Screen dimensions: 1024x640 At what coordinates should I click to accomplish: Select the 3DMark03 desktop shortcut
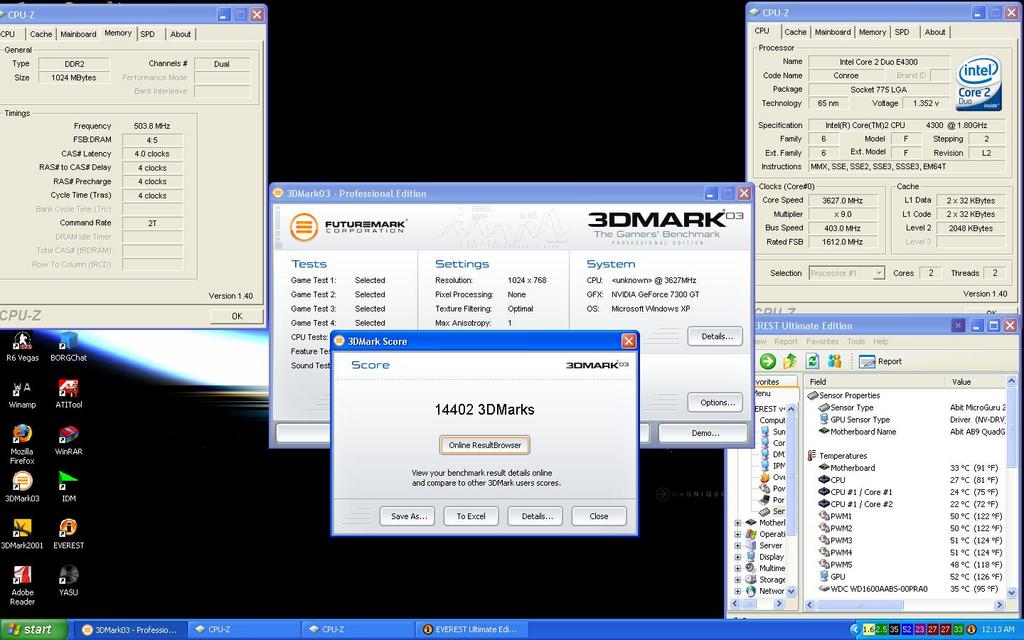click(22, 487)
